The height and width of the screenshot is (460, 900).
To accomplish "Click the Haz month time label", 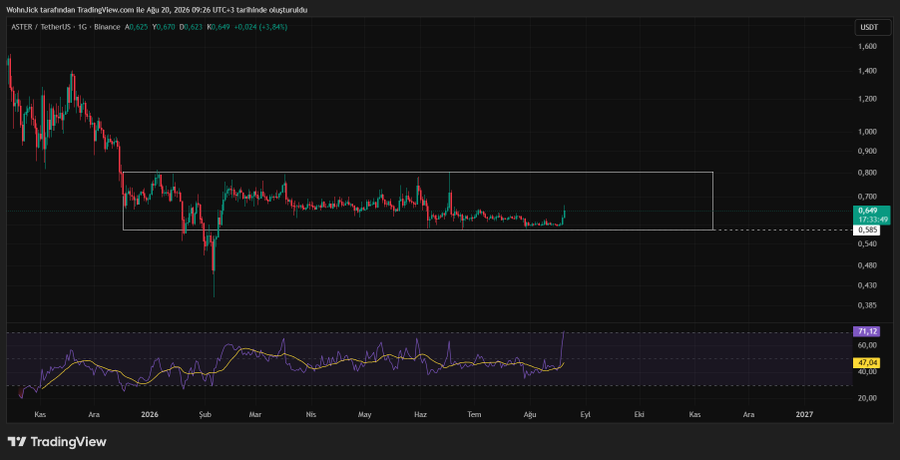I will [421, 414].
